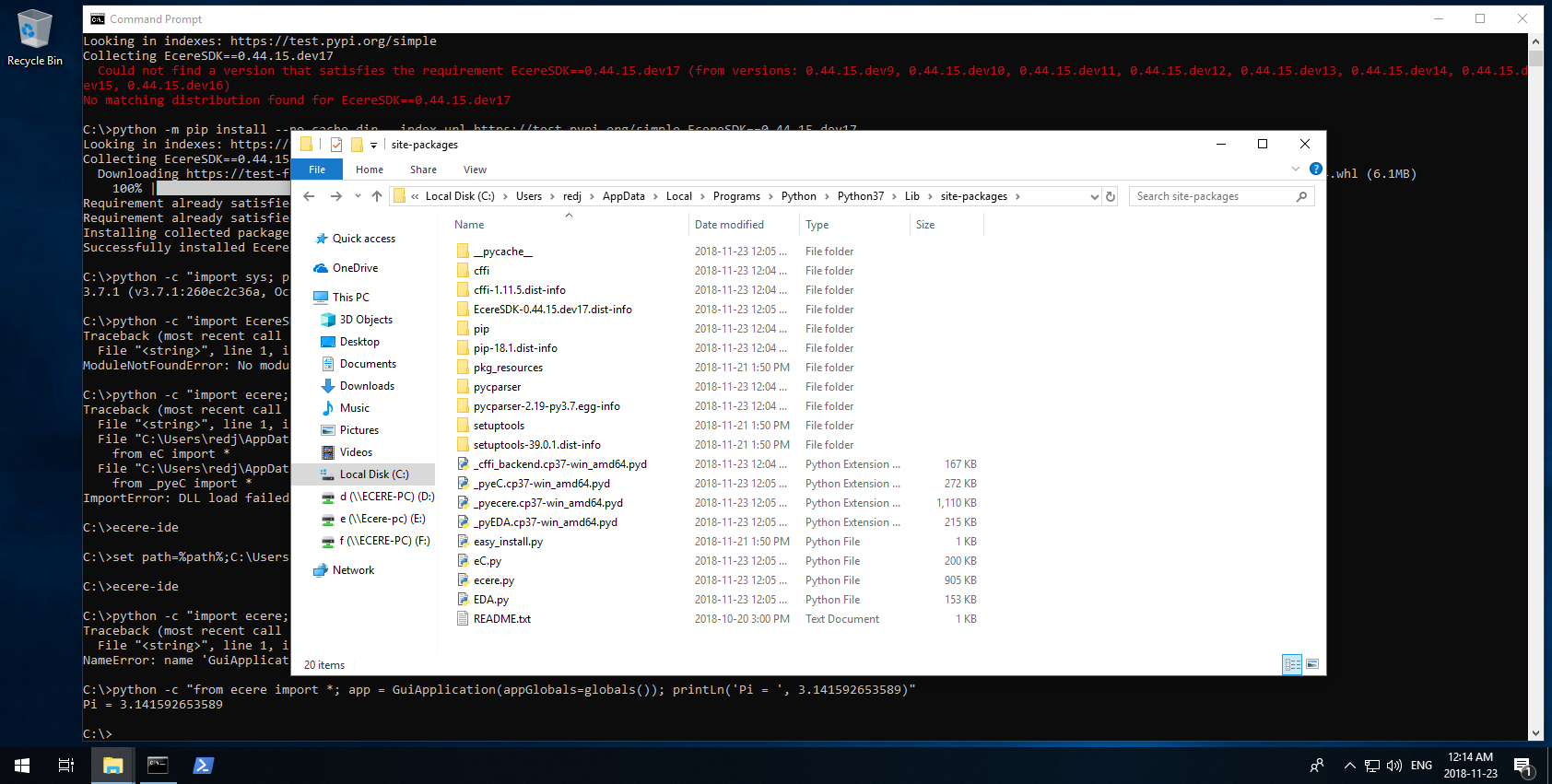Open the Recycle Bin desktop icon
The height and width of the screenshot is (784, 1552).
pyautogui.click(x=34, y=38)
